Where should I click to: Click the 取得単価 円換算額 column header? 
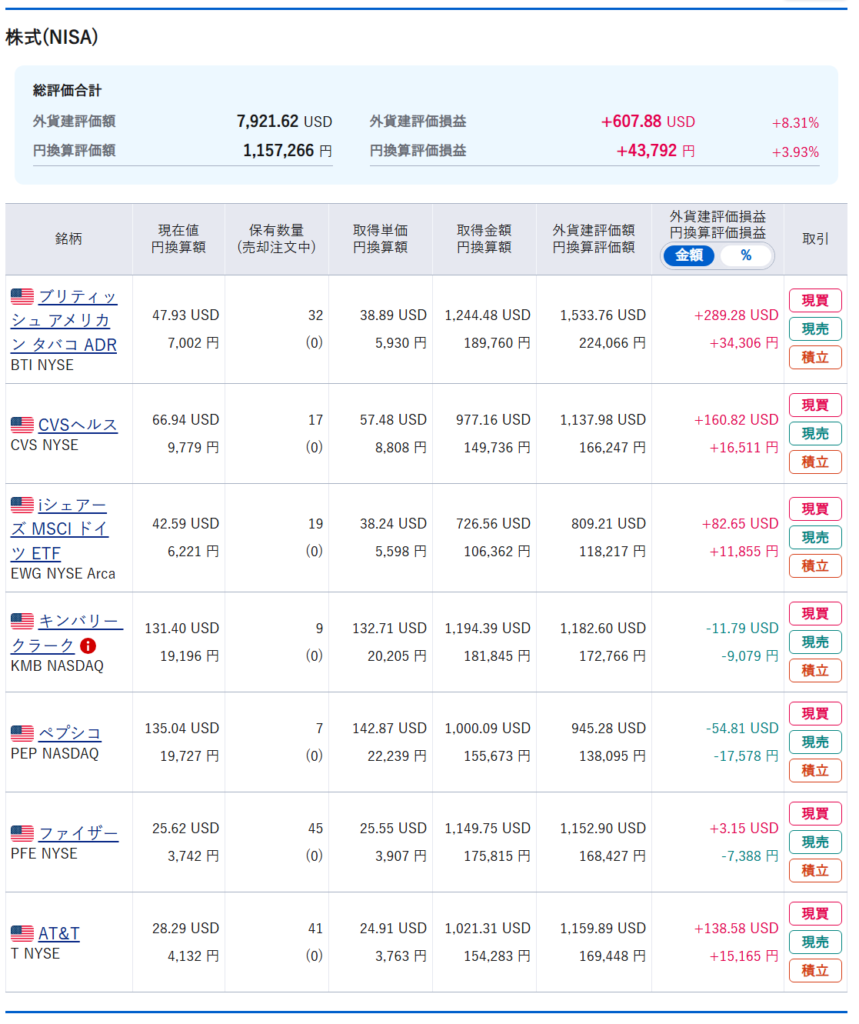click(380, 239)
